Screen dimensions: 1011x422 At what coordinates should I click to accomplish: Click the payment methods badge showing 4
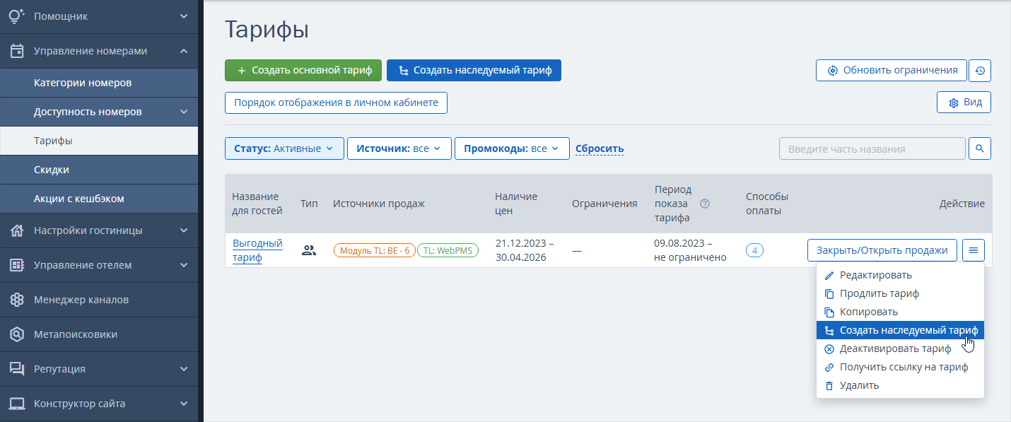pos(754,250)
